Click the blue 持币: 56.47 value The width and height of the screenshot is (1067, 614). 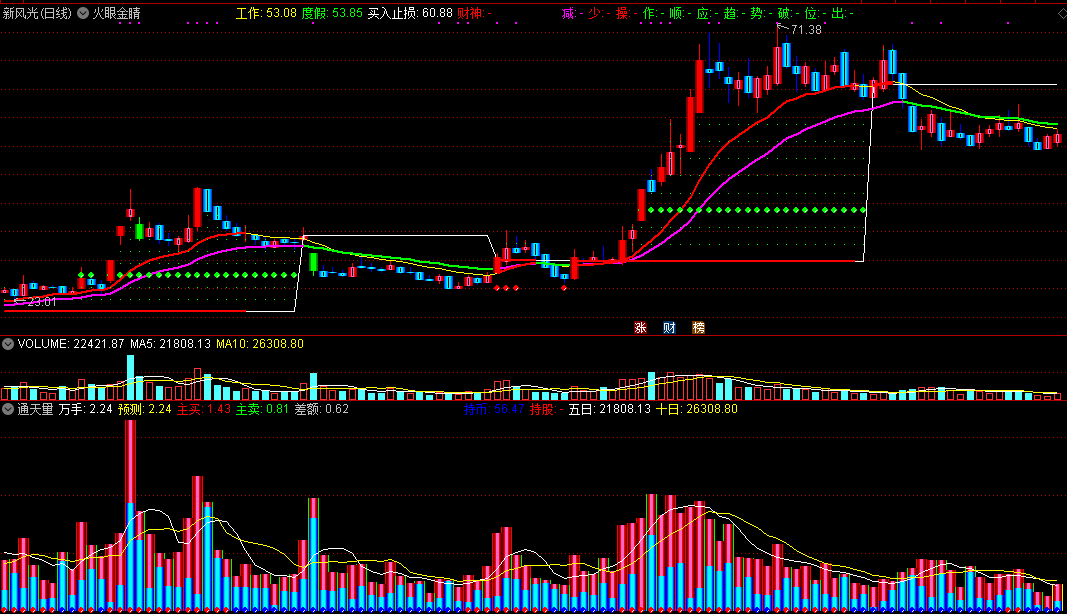493,409
